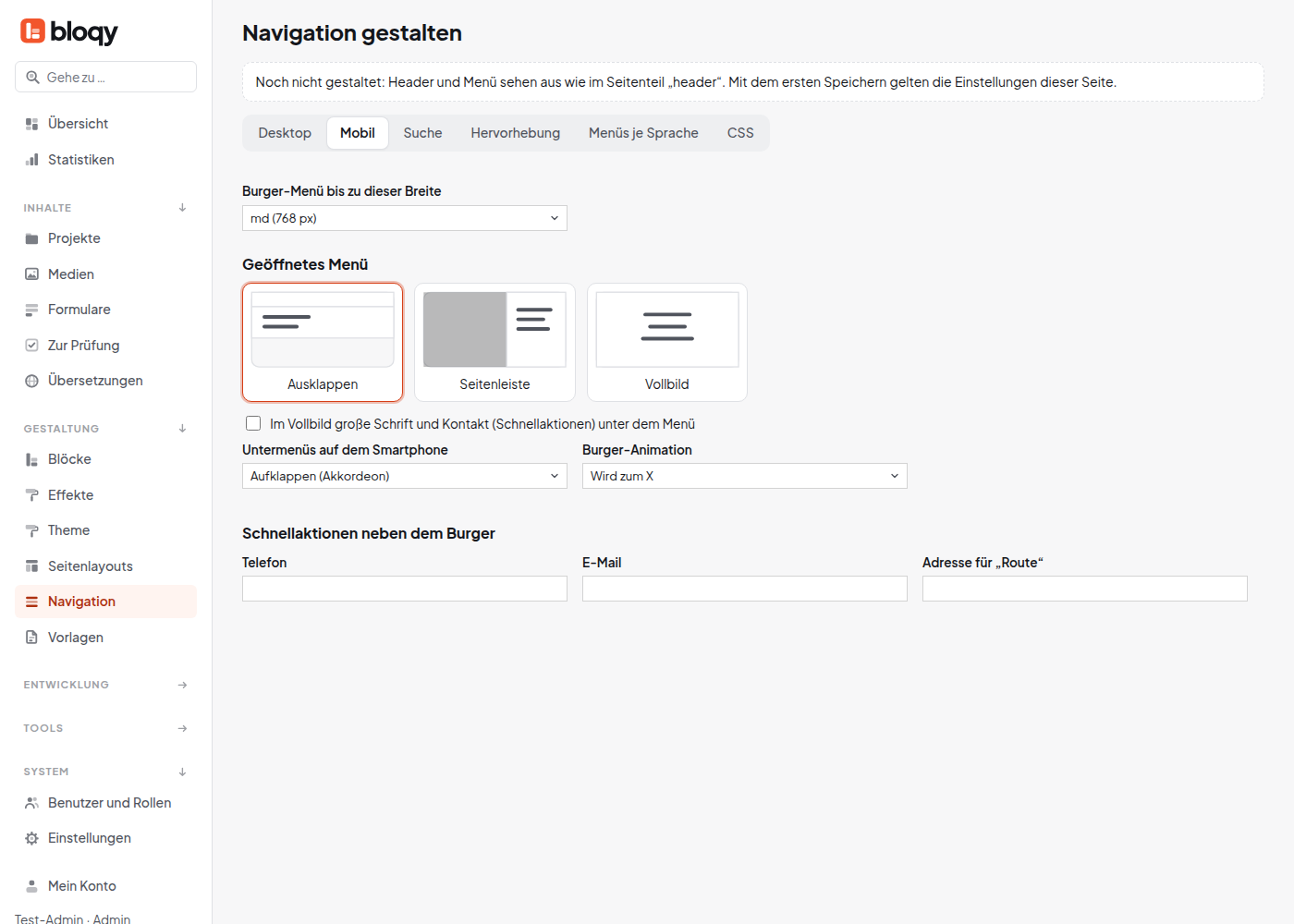The image size is (1294, 924).
Task: Click the Telefon input field
Action: click(x=405, y=589)
